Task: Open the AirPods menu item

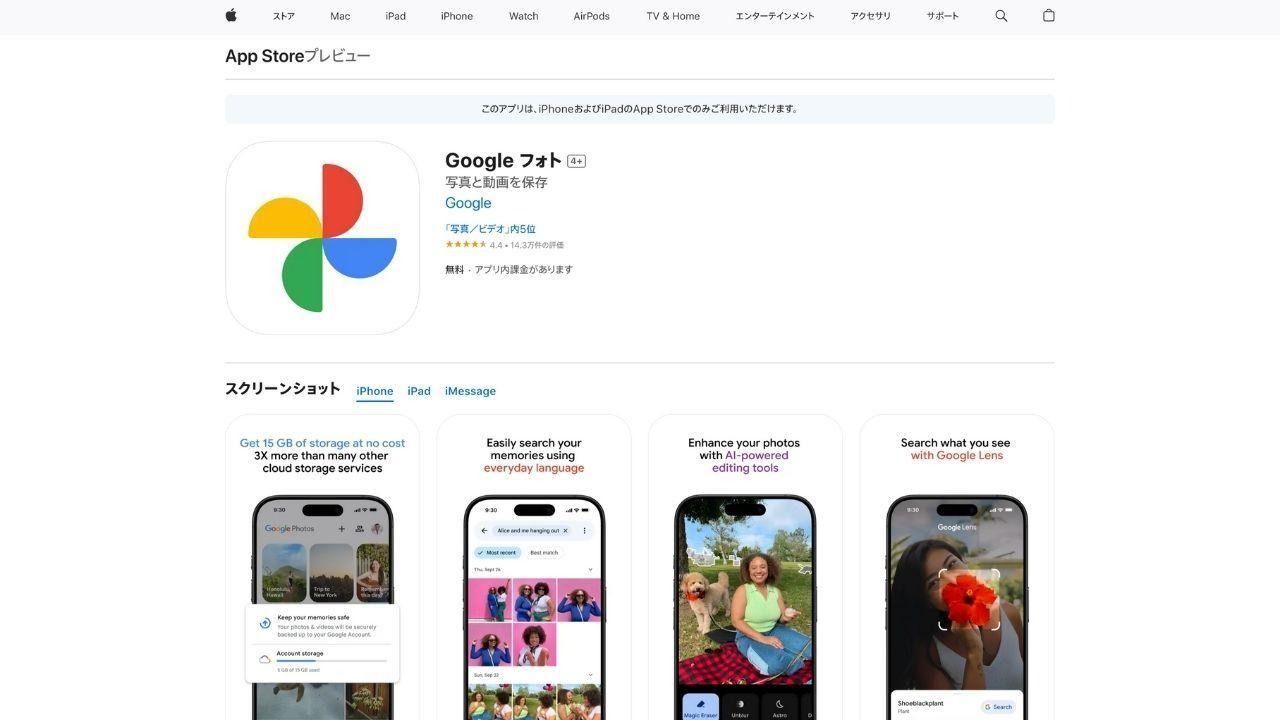Action: [591, 16]
